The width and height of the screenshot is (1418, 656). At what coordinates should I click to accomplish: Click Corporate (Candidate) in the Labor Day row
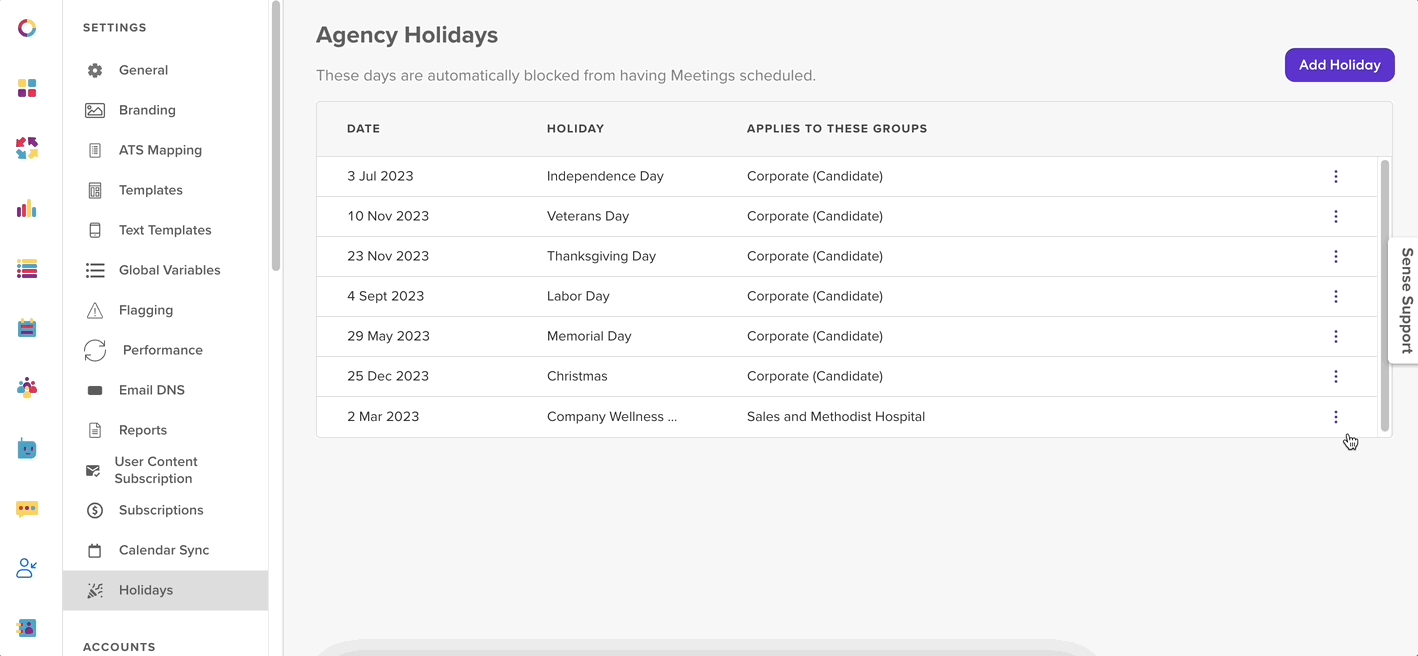point(815,296)
